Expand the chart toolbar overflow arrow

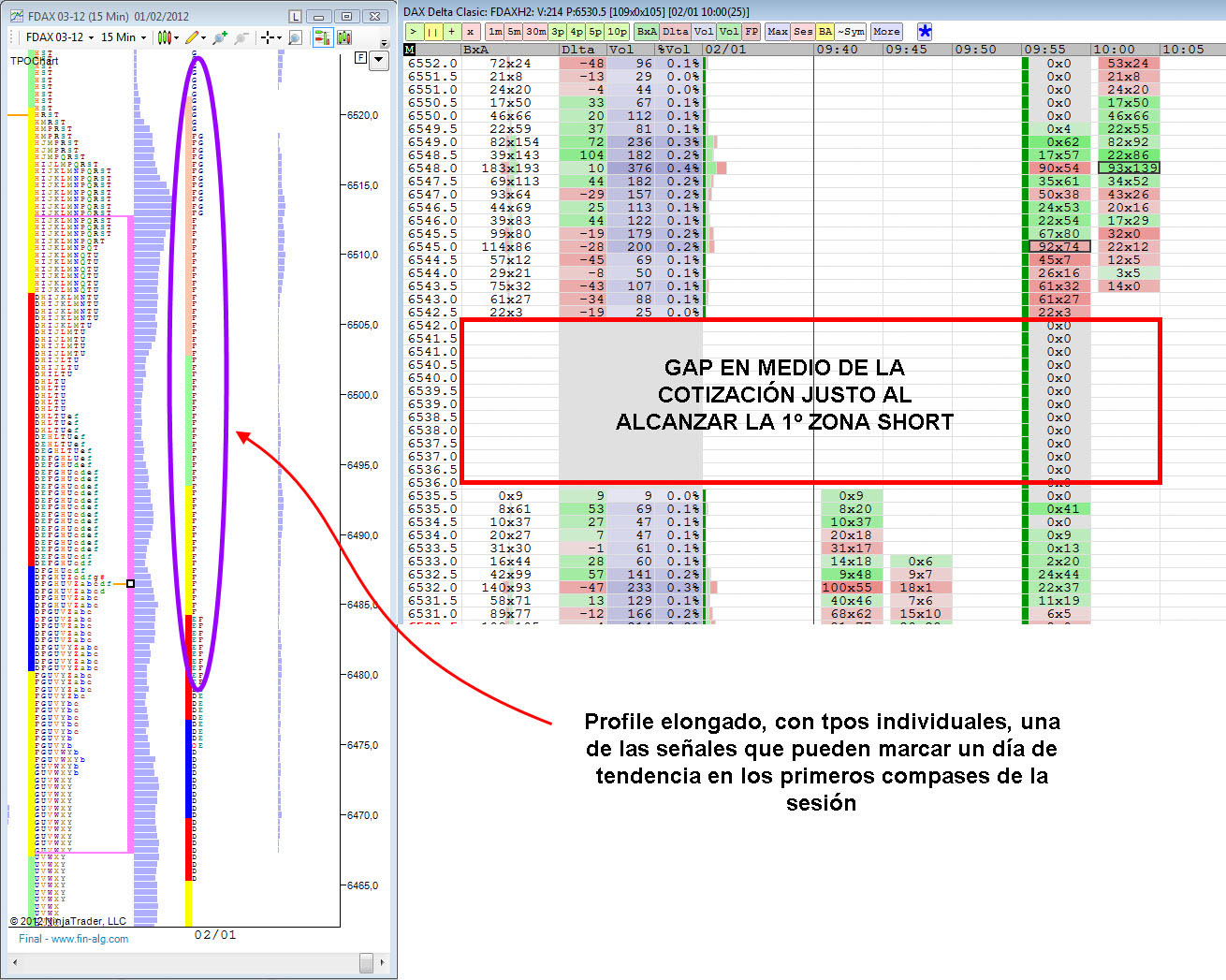coord(385,43)
